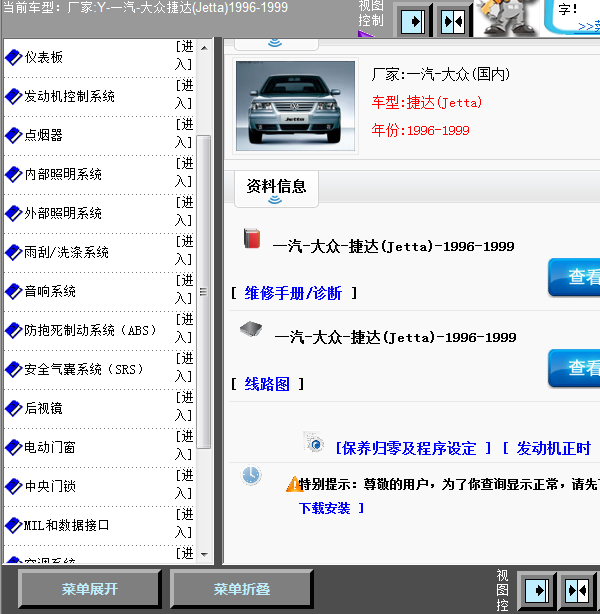
Task: Click the book icon beside 安全气囊系统（SRS）
Action: coord(14,369)
